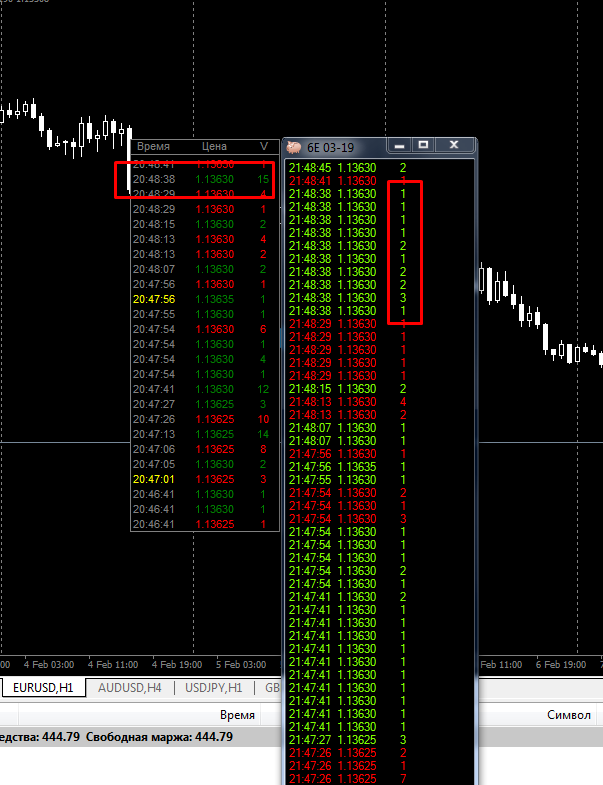The width and height of the screenshot is (603, 785).
Task: Select the USDJPY,H1 chart tab
Action: (x=213, y=688)
